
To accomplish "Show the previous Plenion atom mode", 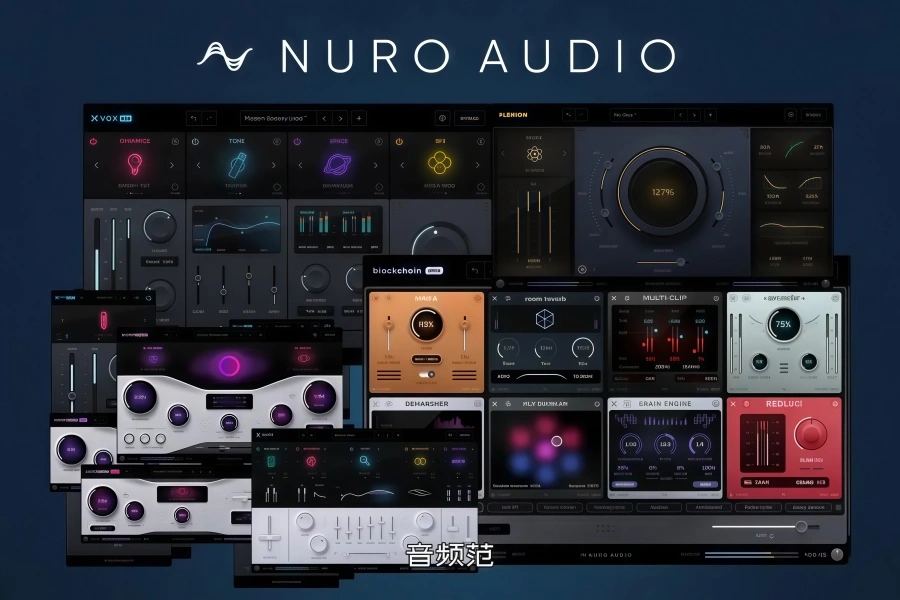I will [x=503, y=154].
